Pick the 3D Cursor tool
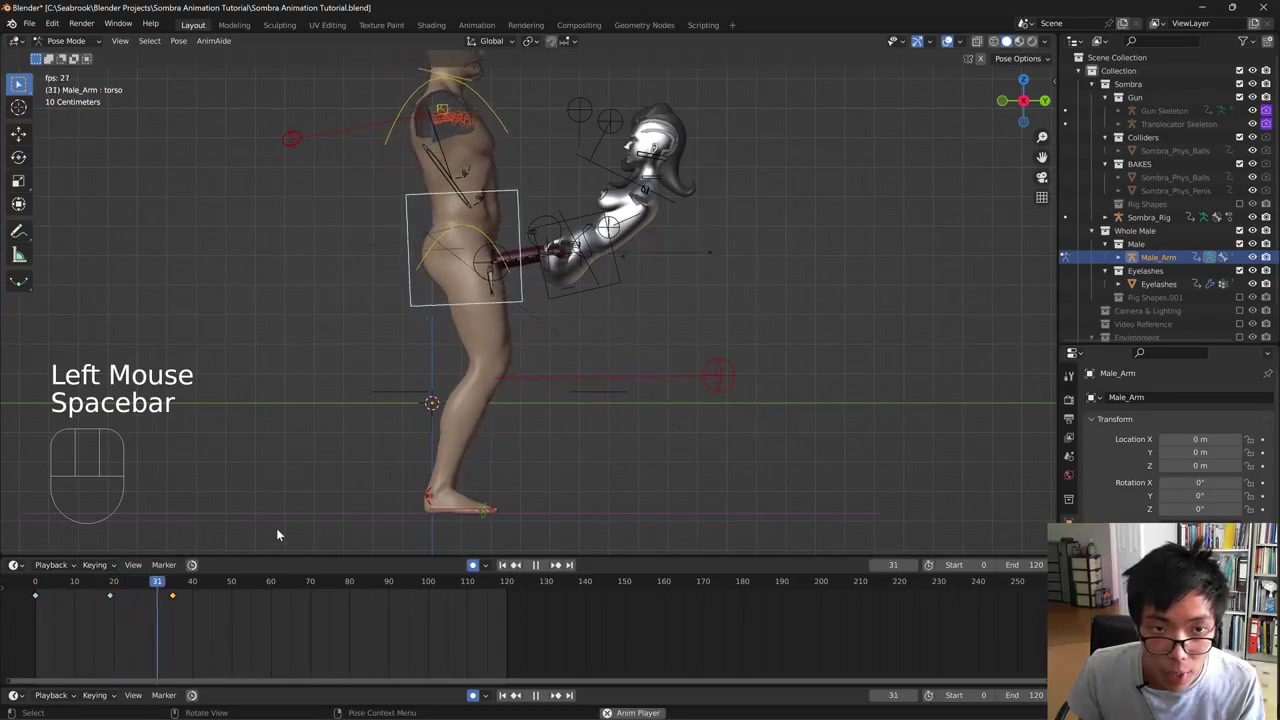Screen dimensions: 1280x720 [x=18, y=108]
